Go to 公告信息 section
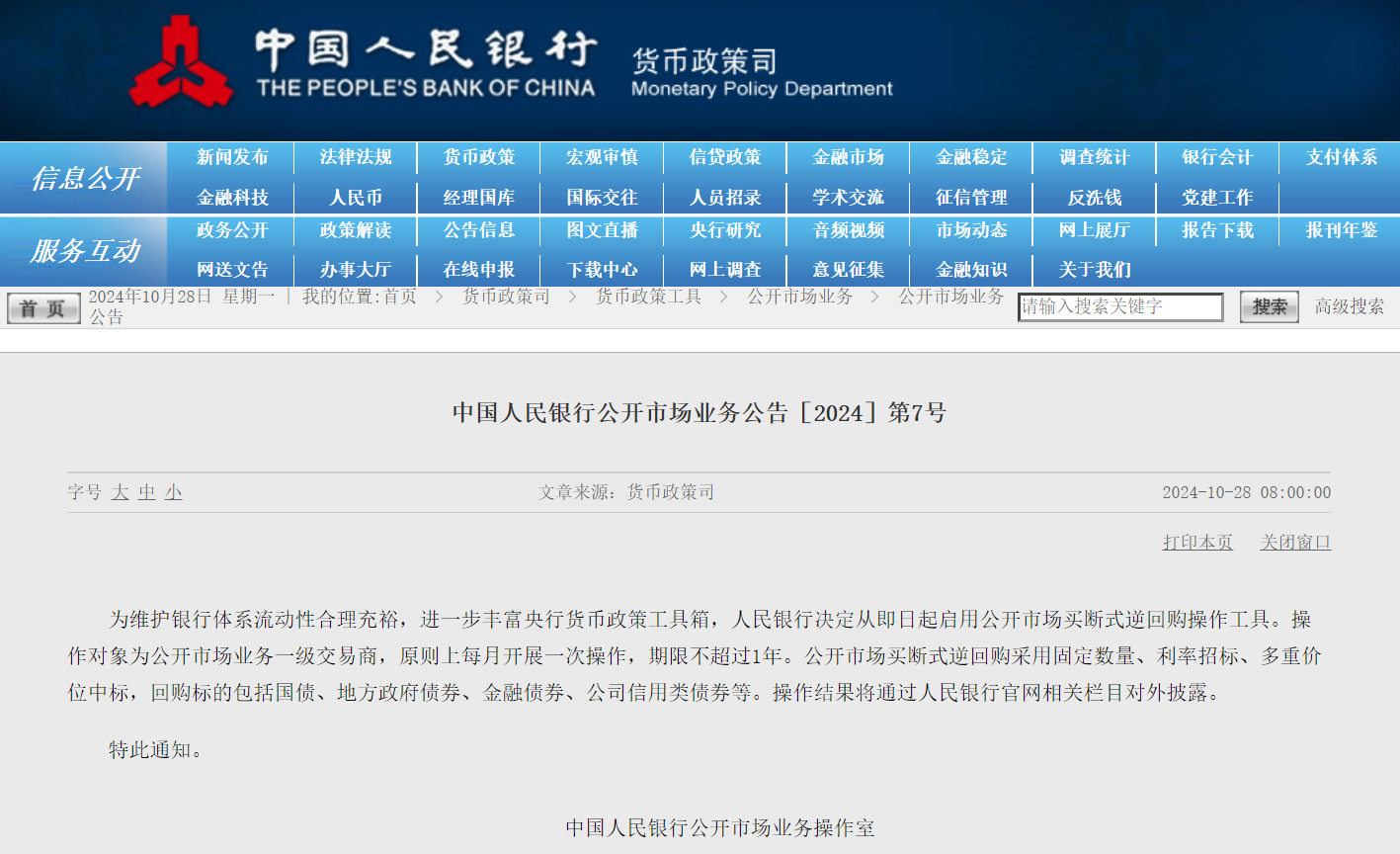 click(x=479, y=230)
